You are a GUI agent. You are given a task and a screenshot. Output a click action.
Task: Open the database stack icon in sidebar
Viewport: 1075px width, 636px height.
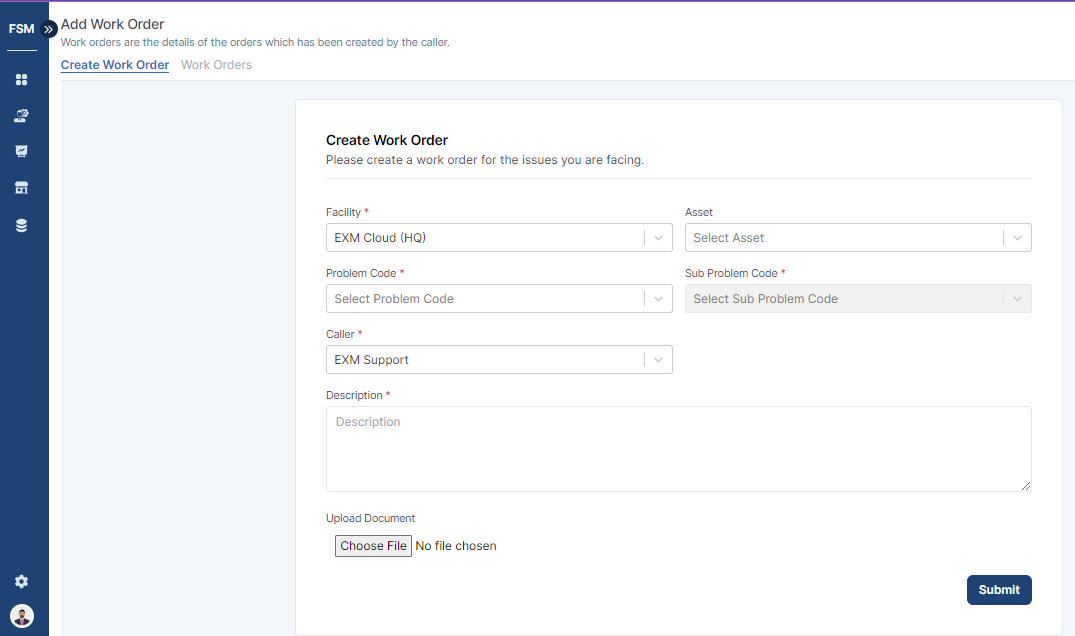coord(21,226)
